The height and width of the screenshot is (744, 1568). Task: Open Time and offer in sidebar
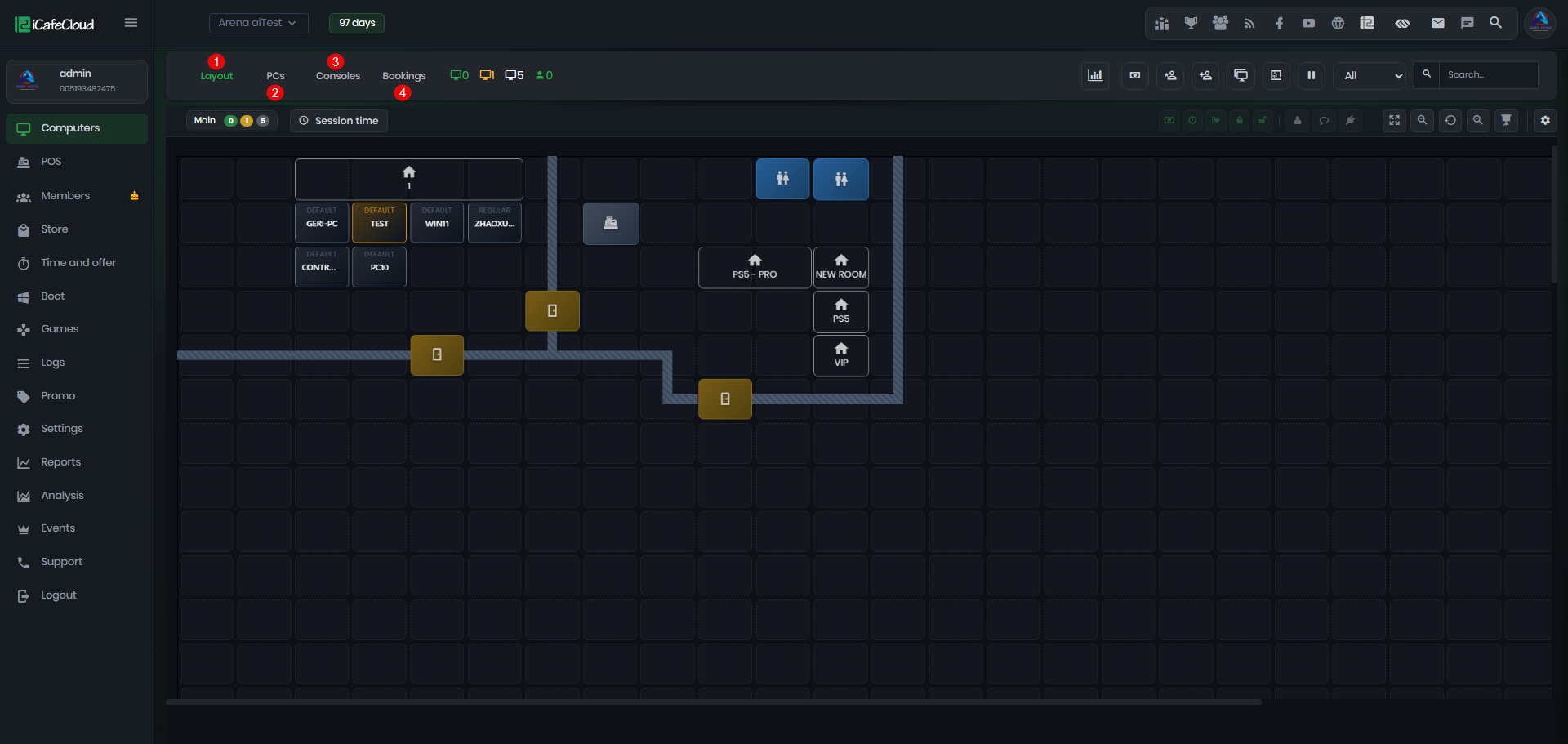(77, 263)
